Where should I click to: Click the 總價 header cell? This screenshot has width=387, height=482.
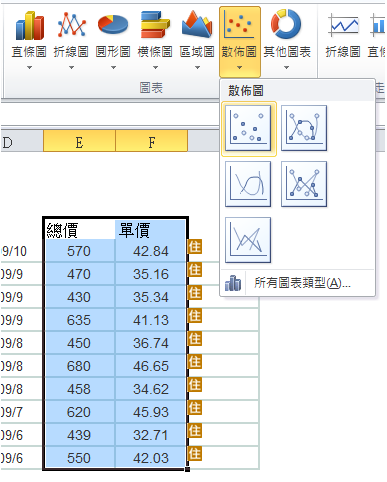(x=79, y=230)
